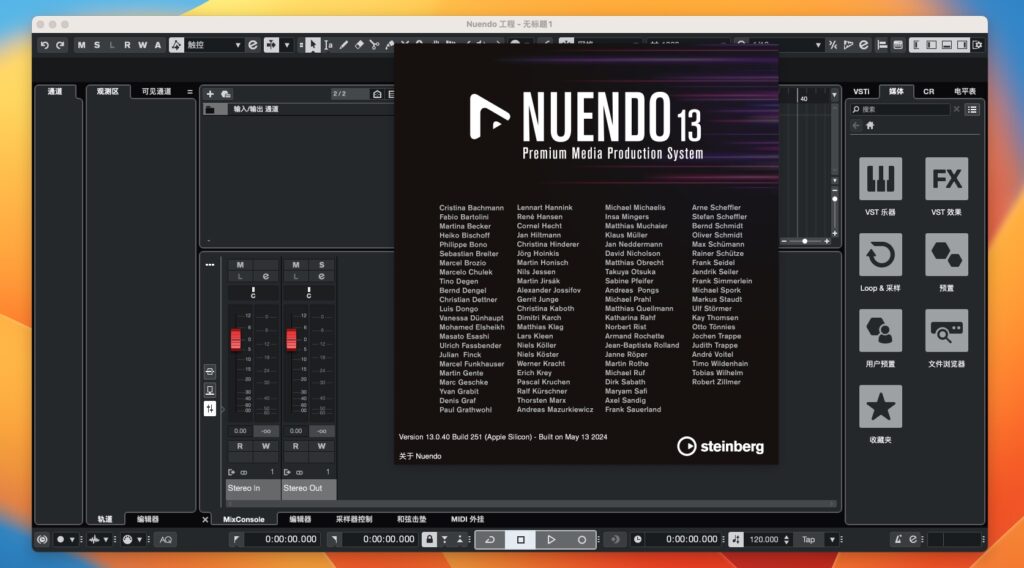The width and height of the screenshot is (1024, 568).
Task: Click the Stereo Out fader handle
Action: point(291,339)
